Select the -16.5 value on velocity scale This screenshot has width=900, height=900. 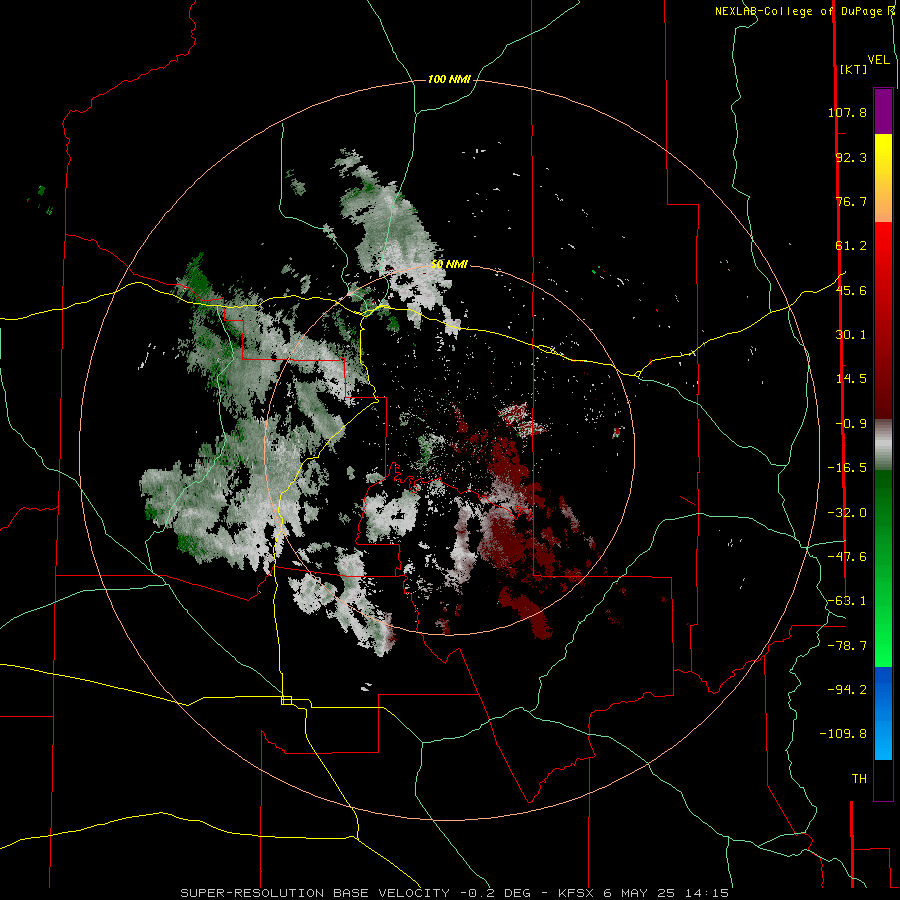(x=847, y=468)
